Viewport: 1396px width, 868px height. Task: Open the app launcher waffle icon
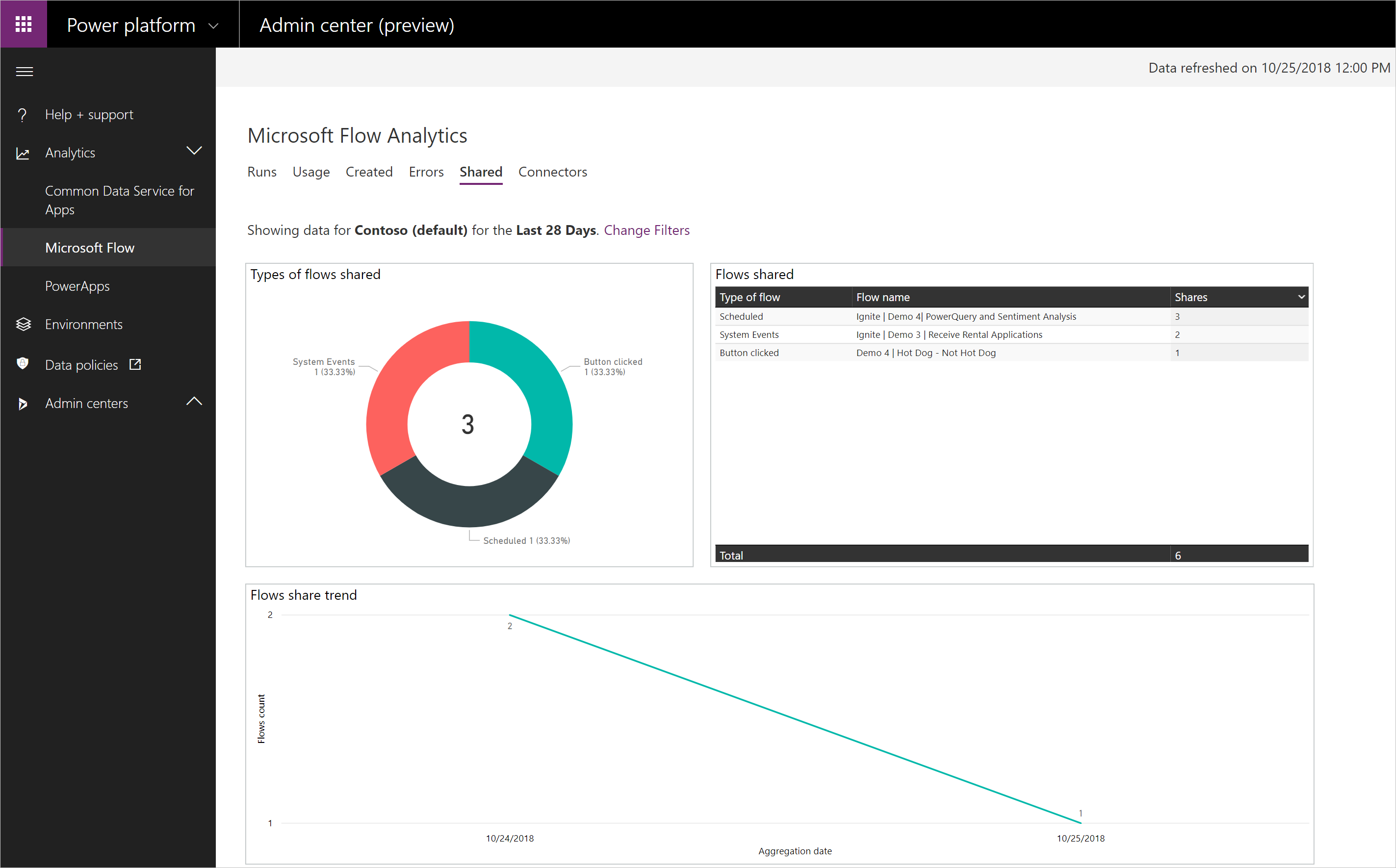click(24, 24)
